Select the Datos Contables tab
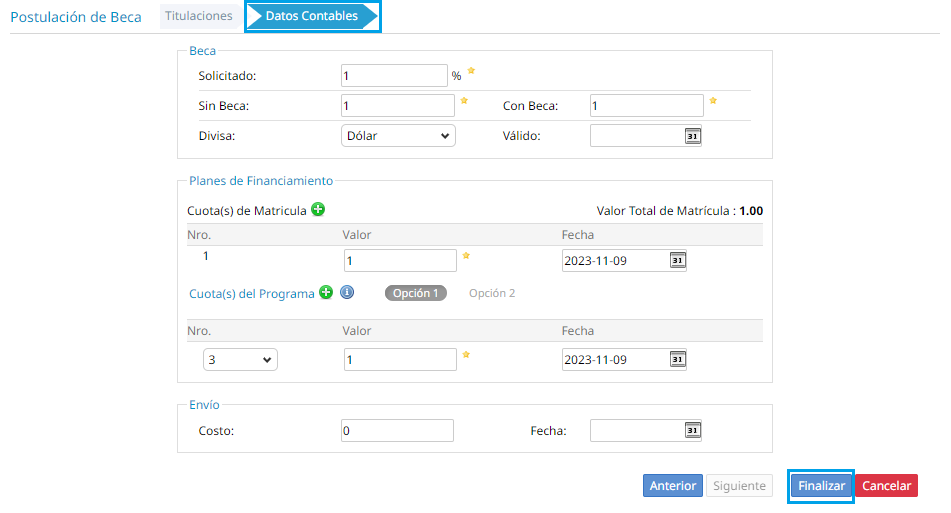951x513 pixels. point(312,16)
